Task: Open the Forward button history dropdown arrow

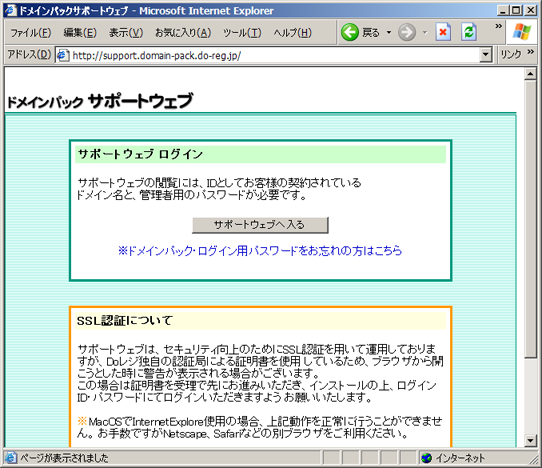Action: (x=425, y=32)
